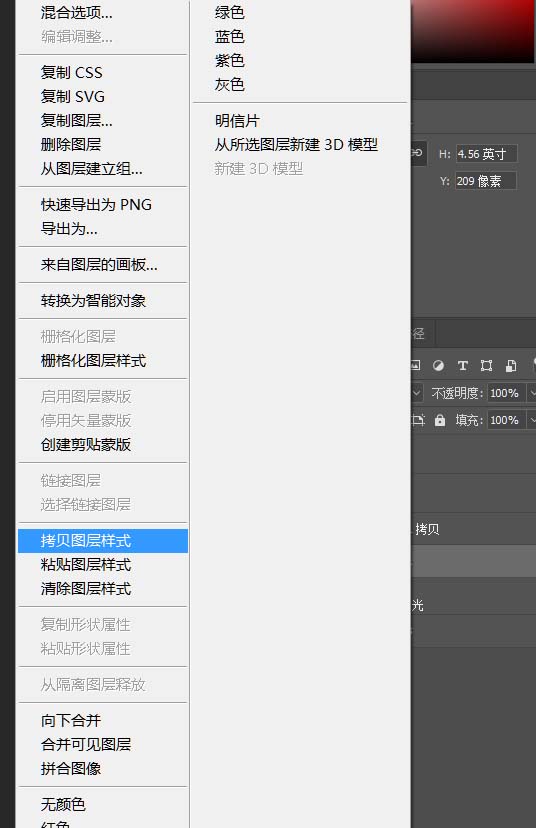Open the 填充 slider dropdown arrow
Viewport: 536px width, 828px height.
(532, 420)
